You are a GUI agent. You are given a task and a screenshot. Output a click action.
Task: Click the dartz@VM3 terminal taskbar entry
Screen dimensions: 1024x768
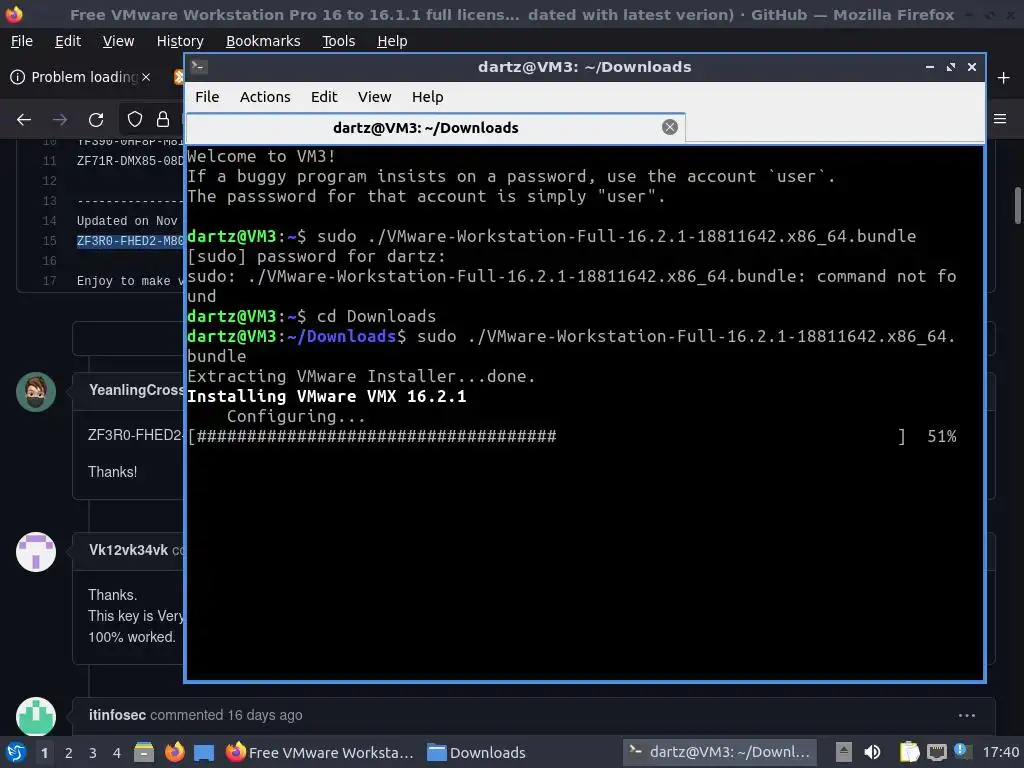[720, 752]
